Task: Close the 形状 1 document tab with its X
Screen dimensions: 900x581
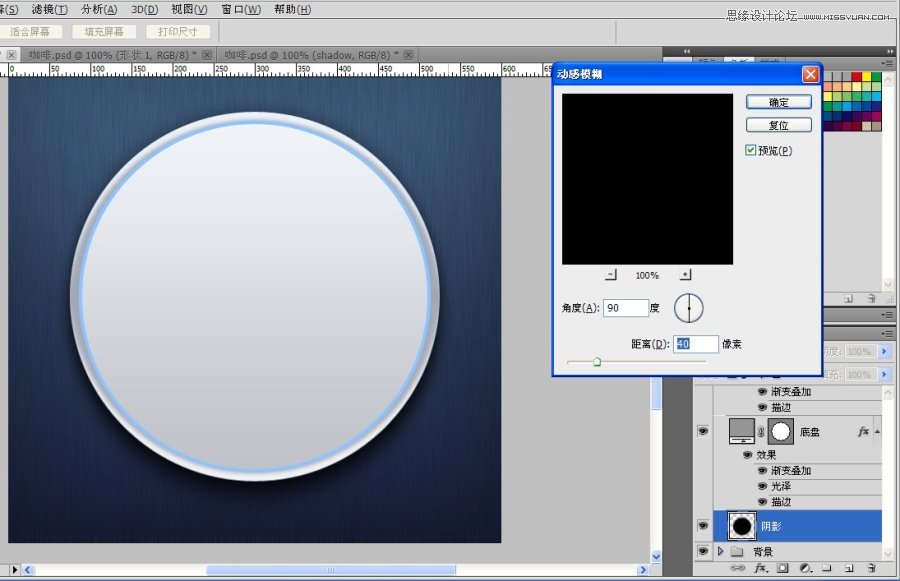Action: pyautogui.click(x=207, y=55)
